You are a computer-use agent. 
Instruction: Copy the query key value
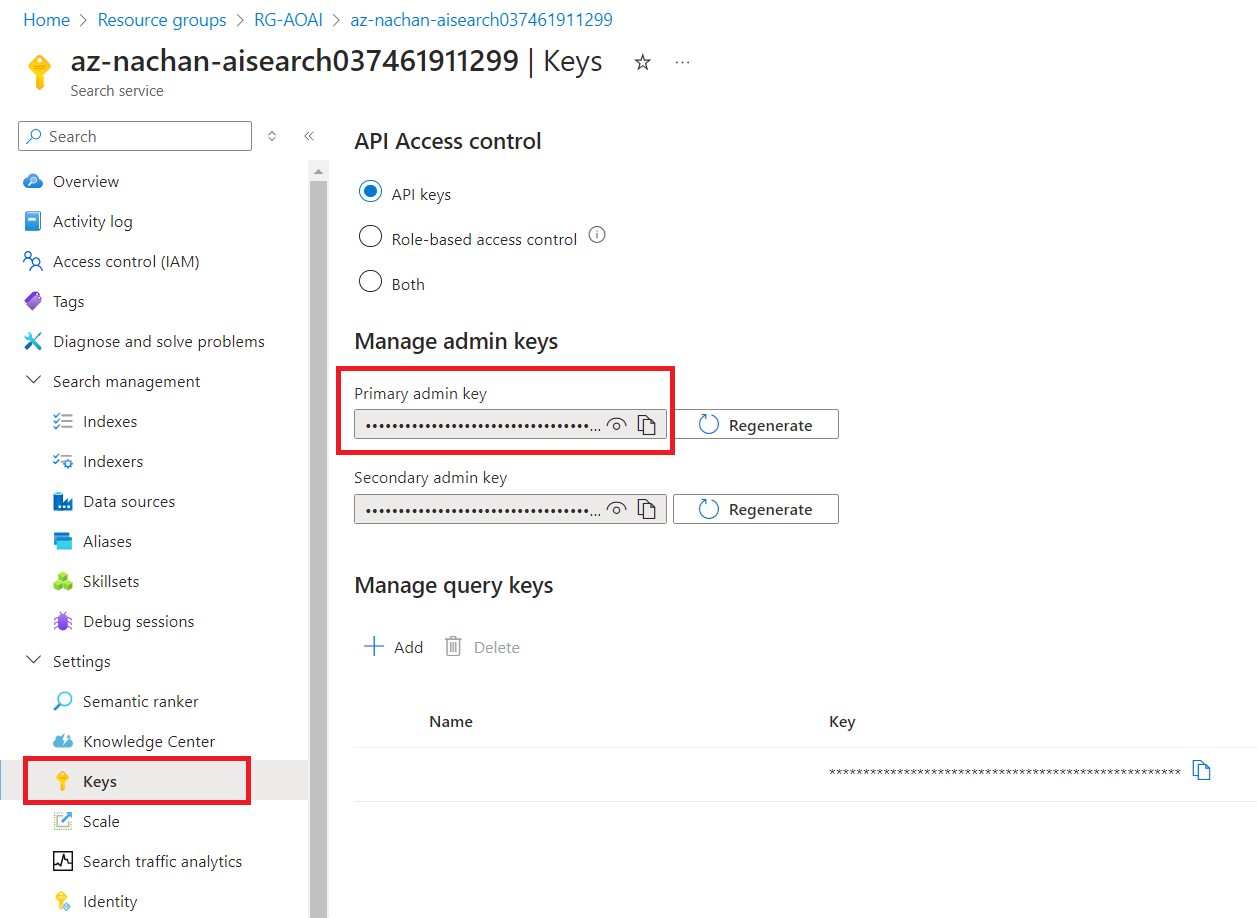[1201, 771]
